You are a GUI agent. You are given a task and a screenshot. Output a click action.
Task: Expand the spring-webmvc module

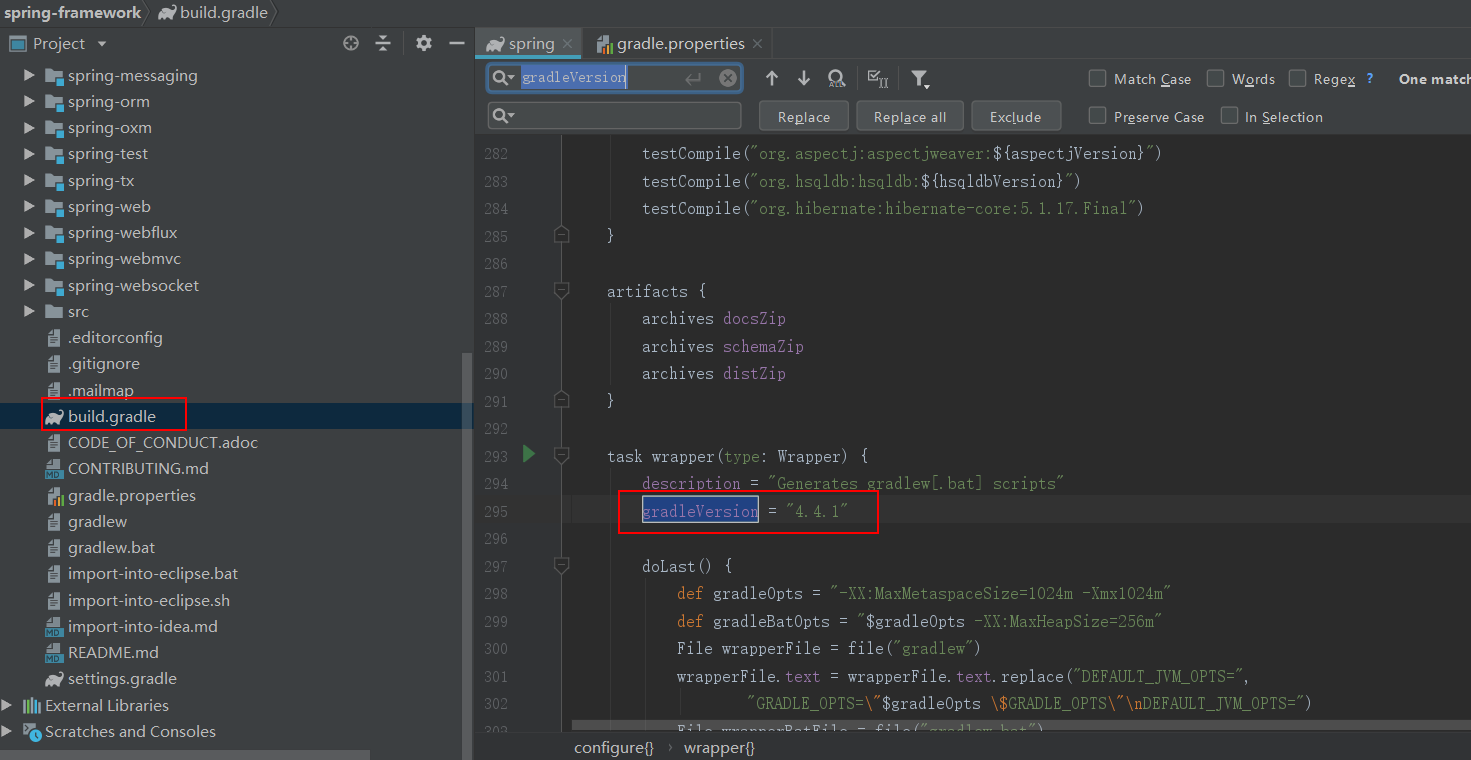29,258
